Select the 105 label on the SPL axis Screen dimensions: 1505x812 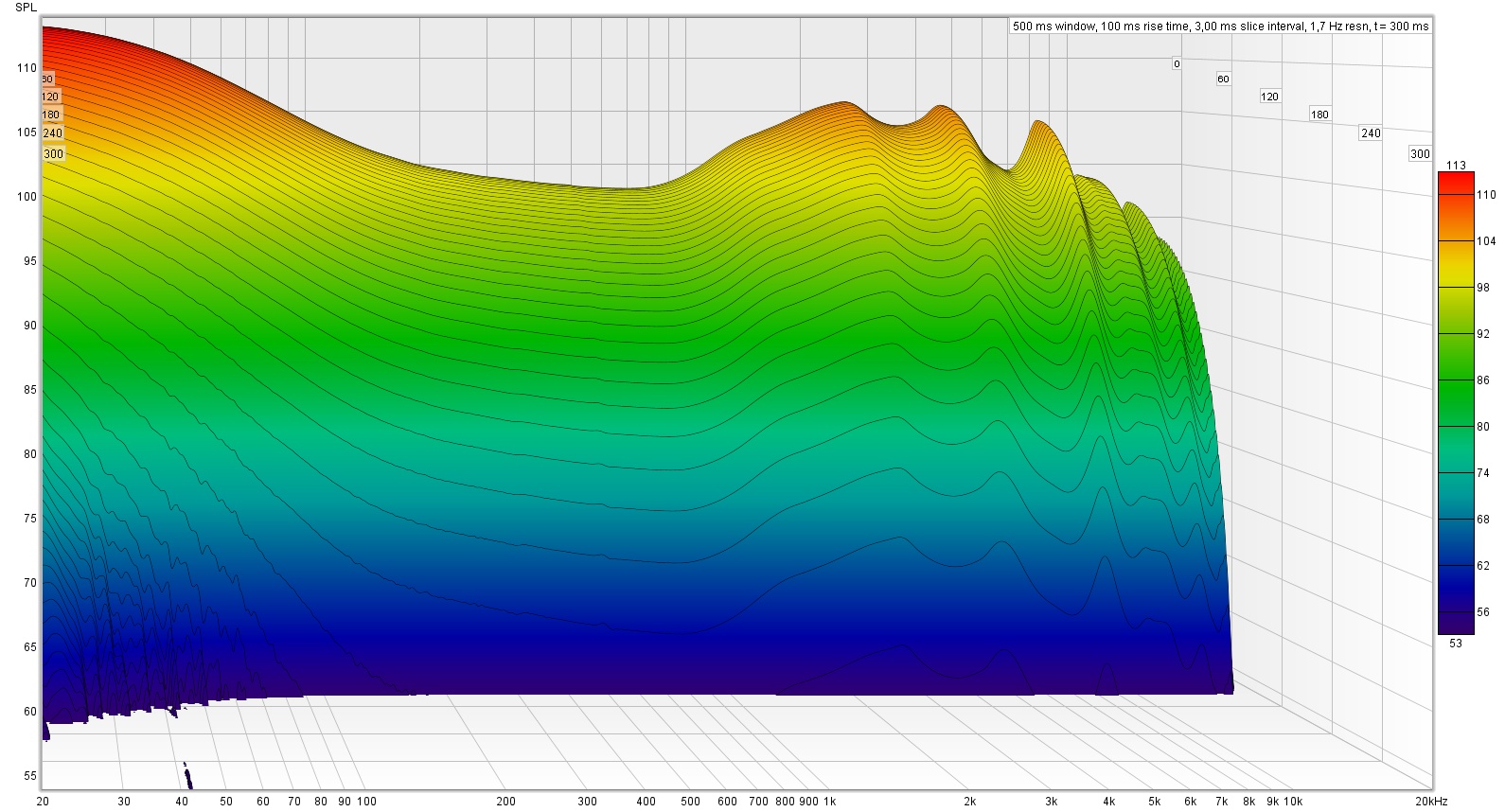pyautogui.click(x=27, y=132)
